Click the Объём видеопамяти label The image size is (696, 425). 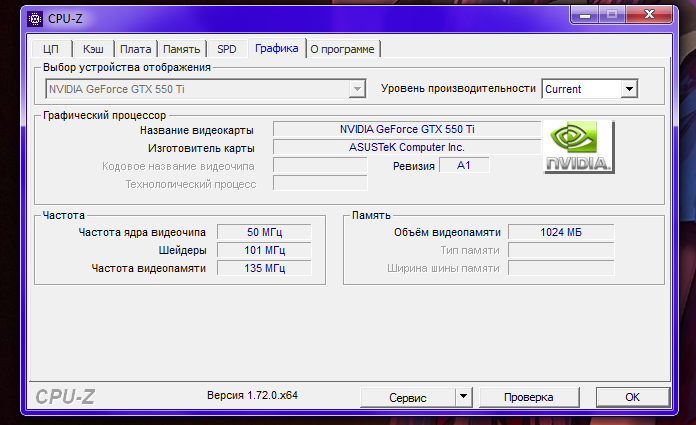click(447, 232)
